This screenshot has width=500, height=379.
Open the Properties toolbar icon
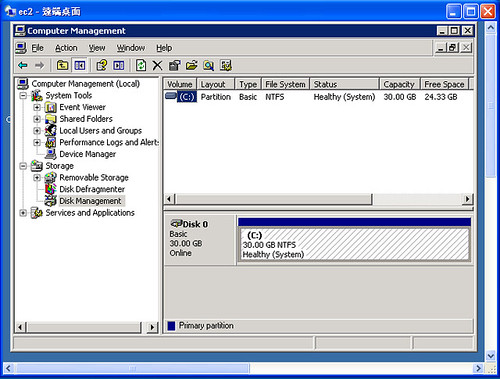tap(174, 65)
